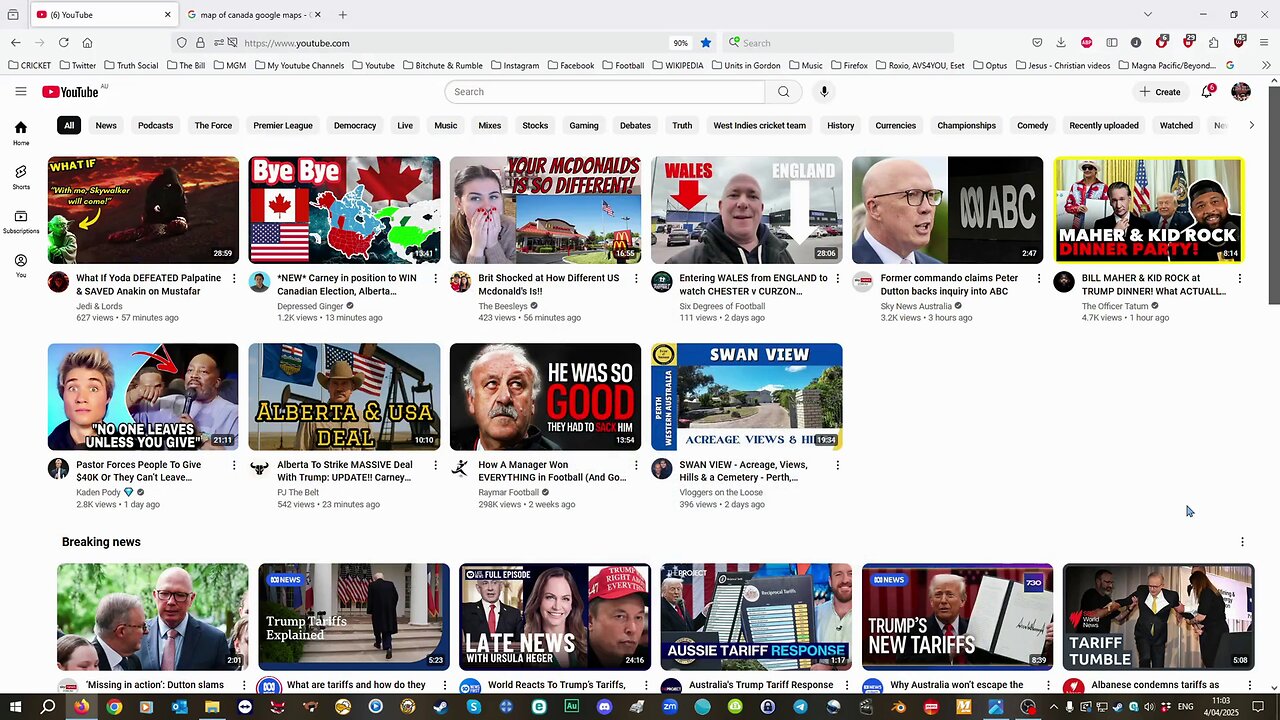
Task: Open 'How A Manager Won EVERYTHING' video title
Action: click(552, 471)
